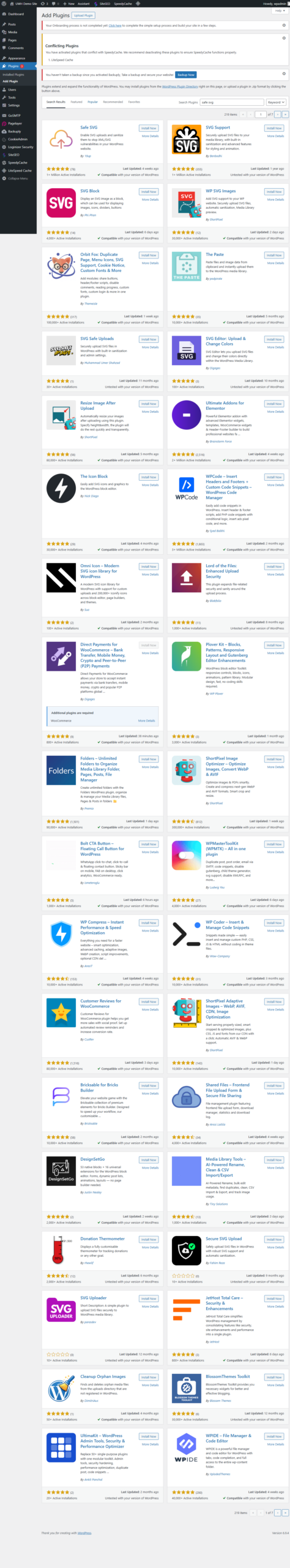The height and width of the screenshot is (1568, 290).
Task: Click the diamond LiteSpeed icon in admin bar
Action: pyautogui.click(x=138, y=4)
